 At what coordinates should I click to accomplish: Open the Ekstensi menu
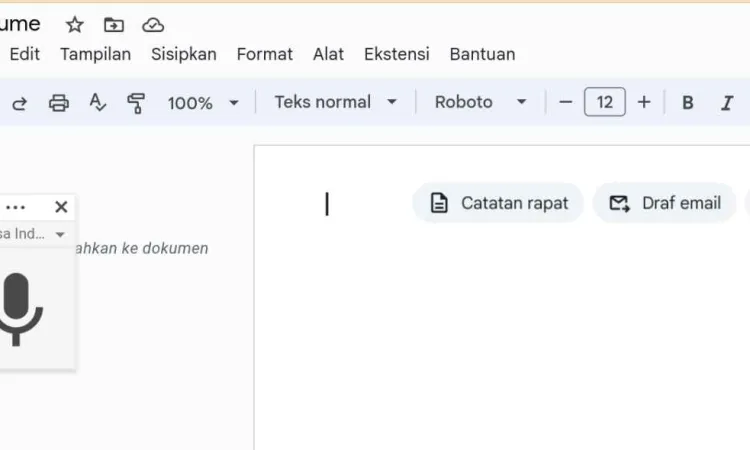[x=397, y=54]
